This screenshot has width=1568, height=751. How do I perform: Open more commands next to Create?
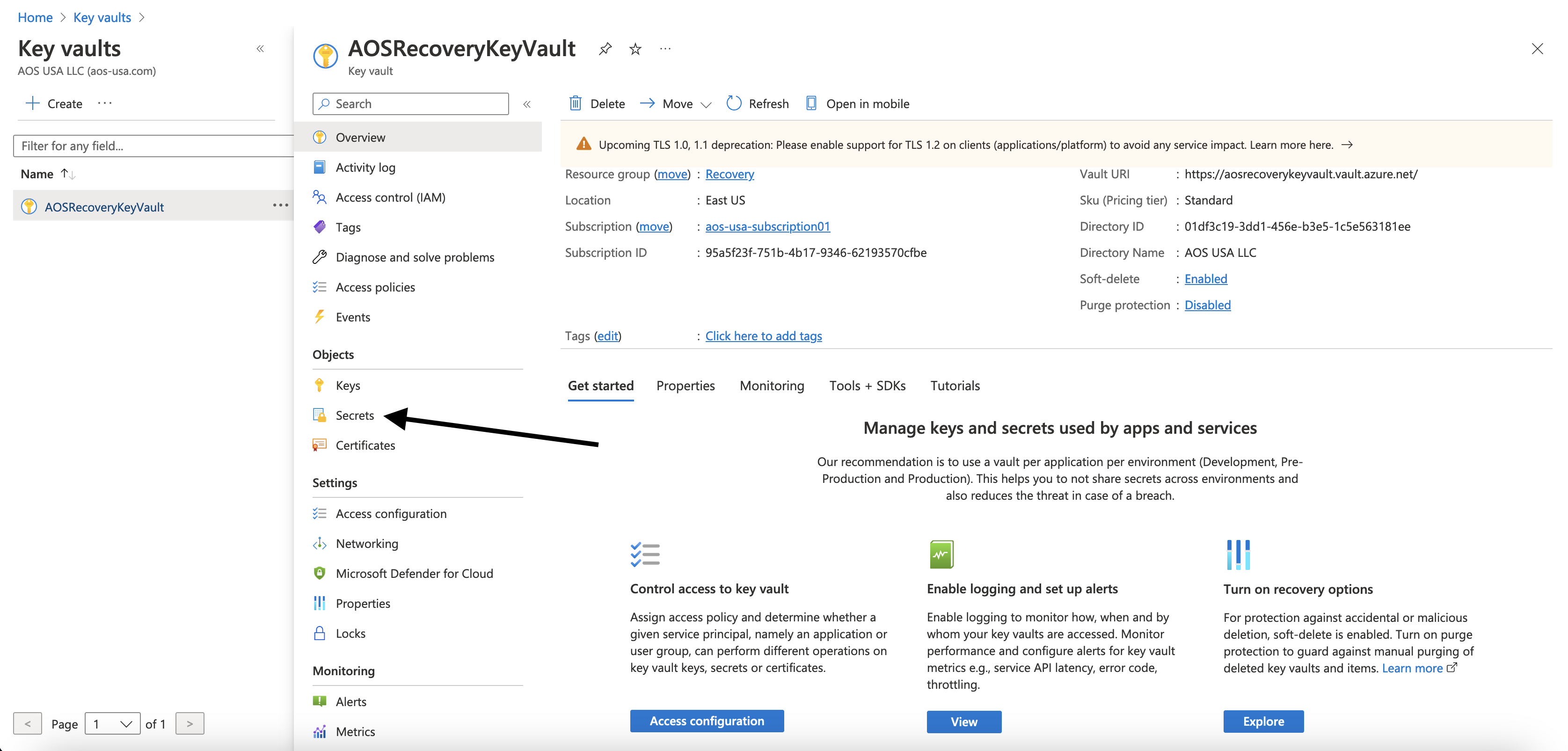[x=105, y=103]
